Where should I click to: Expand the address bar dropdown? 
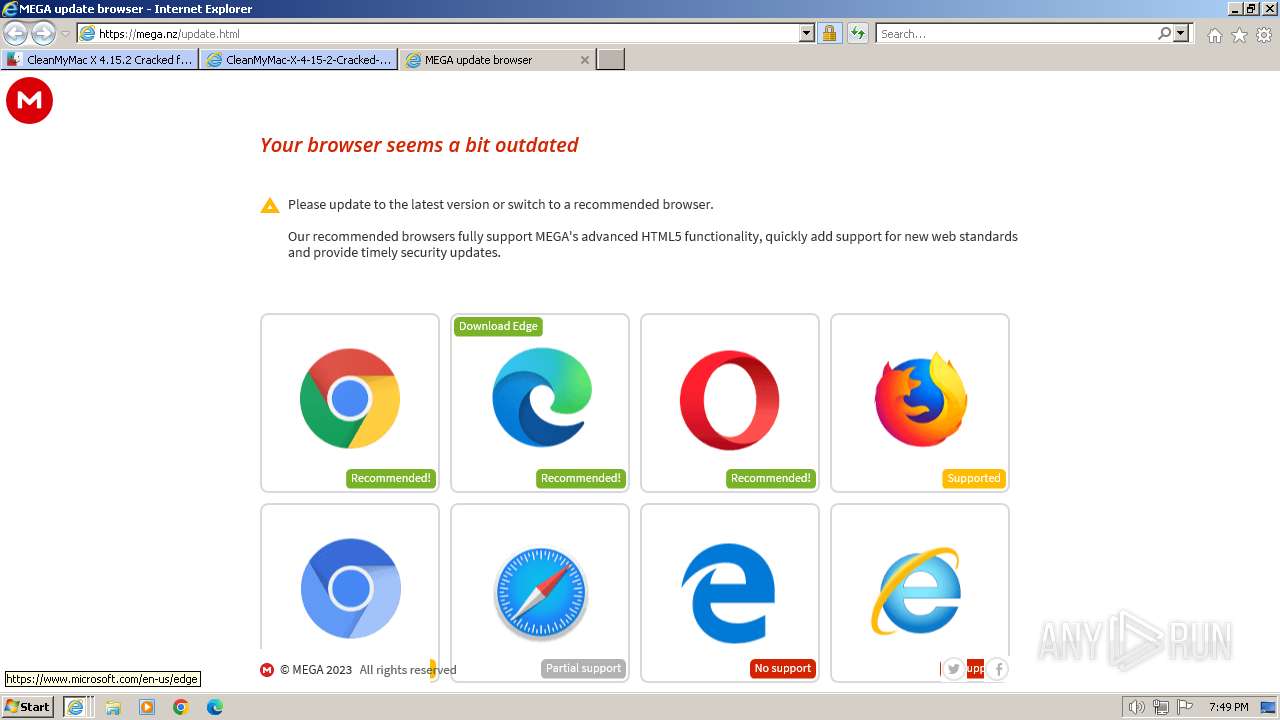pos(807,33)
